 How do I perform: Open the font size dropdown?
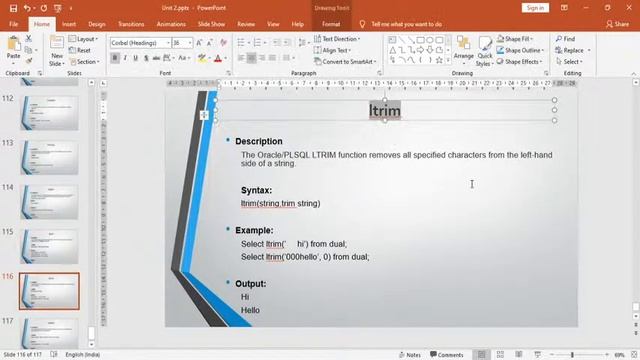click(x=190, y=43)
